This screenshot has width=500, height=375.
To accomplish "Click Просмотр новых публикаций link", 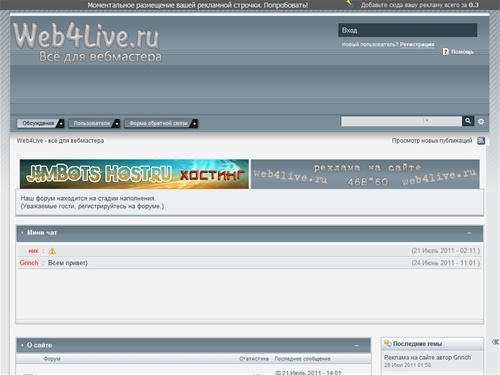I will click(x=432, y=141).
